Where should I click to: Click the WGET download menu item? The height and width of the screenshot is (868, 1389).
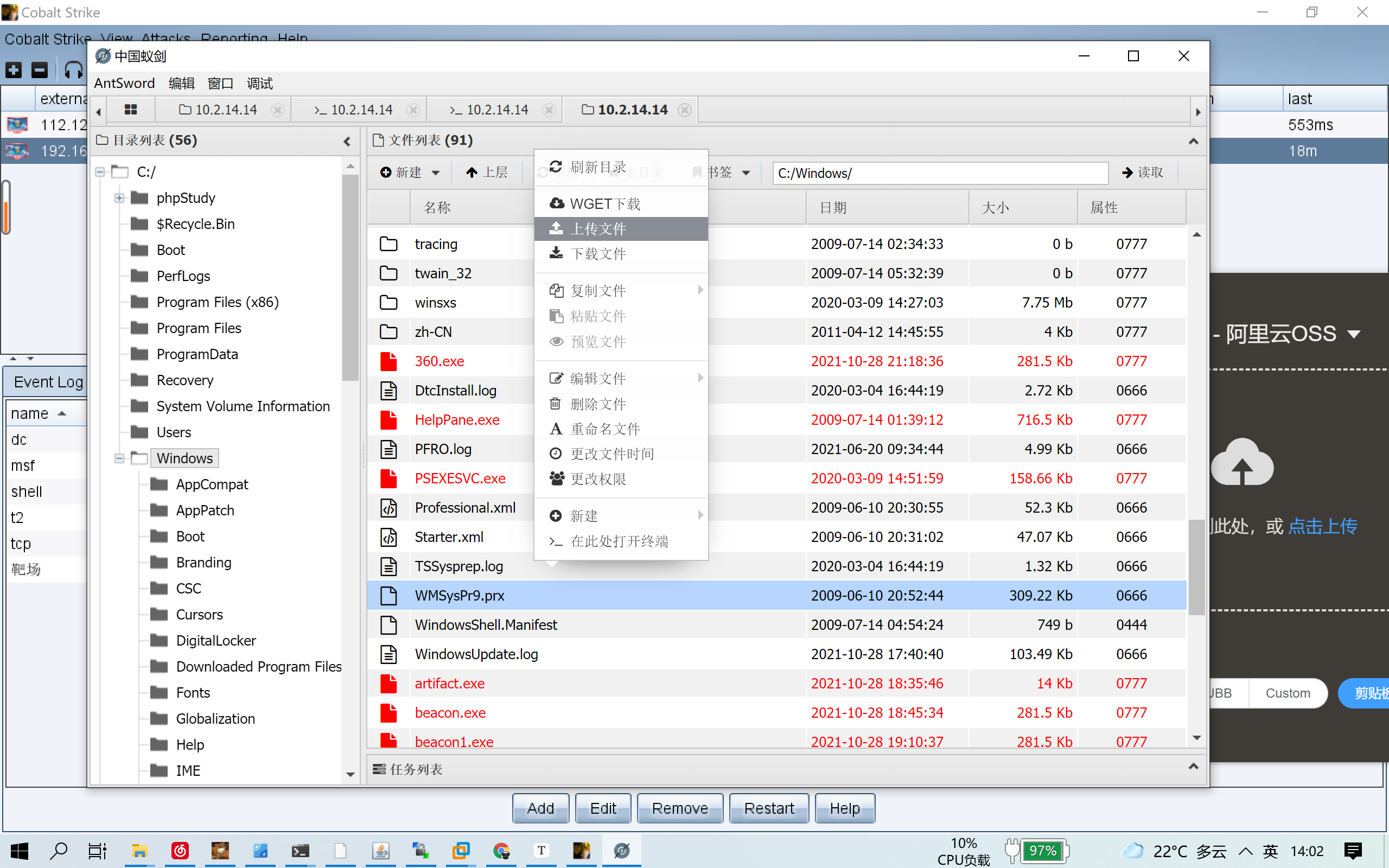[621, 204]
